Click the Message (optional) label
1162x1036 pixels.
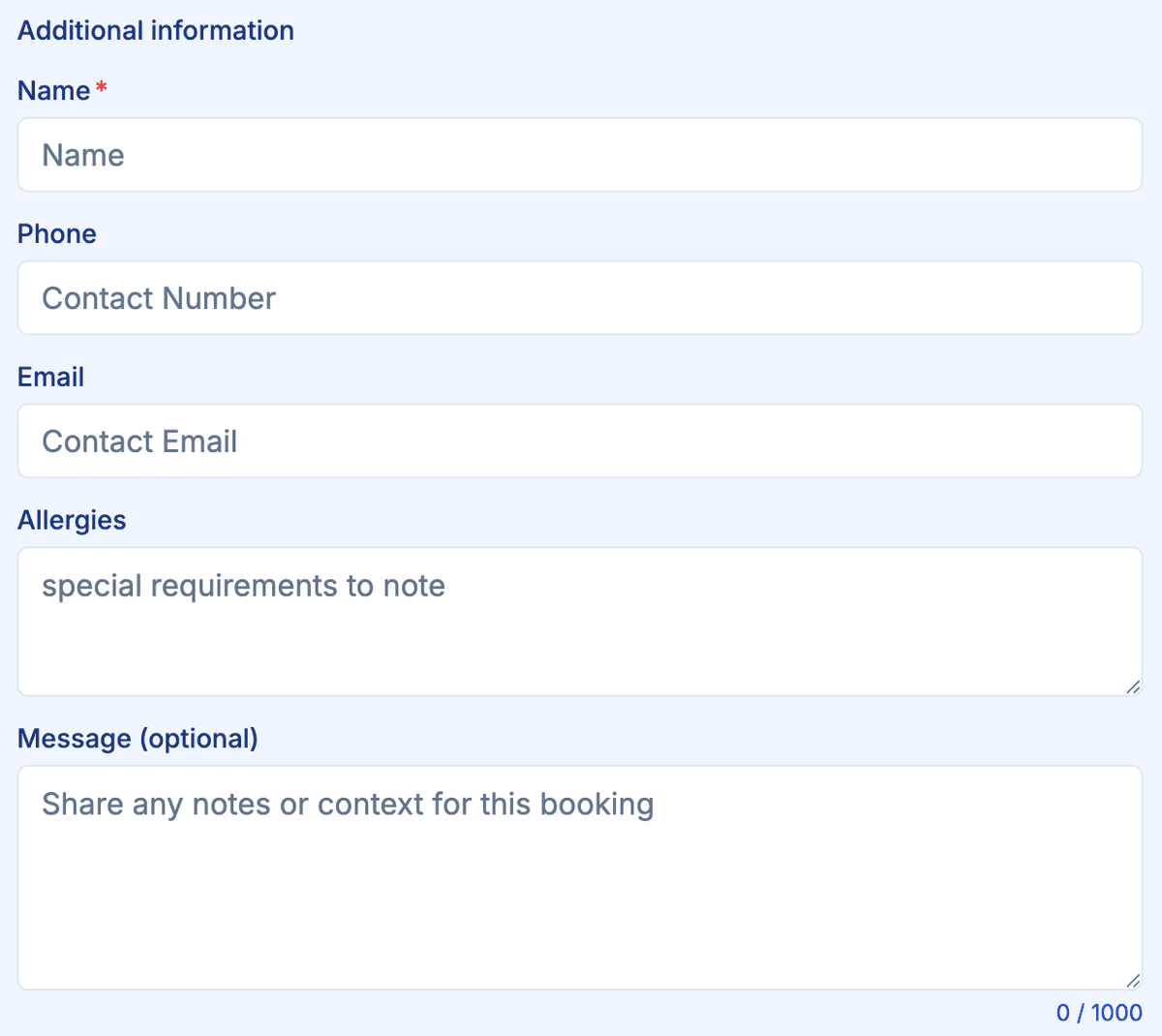point(138,739)
